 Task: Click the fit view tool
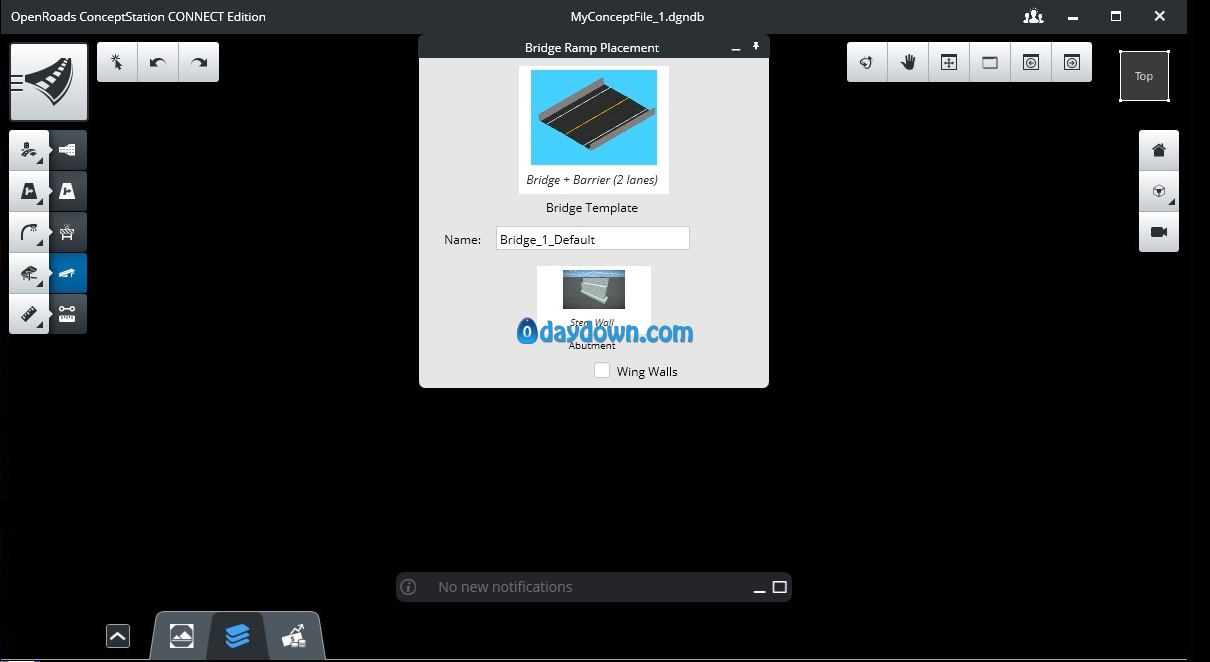[949, 62]
